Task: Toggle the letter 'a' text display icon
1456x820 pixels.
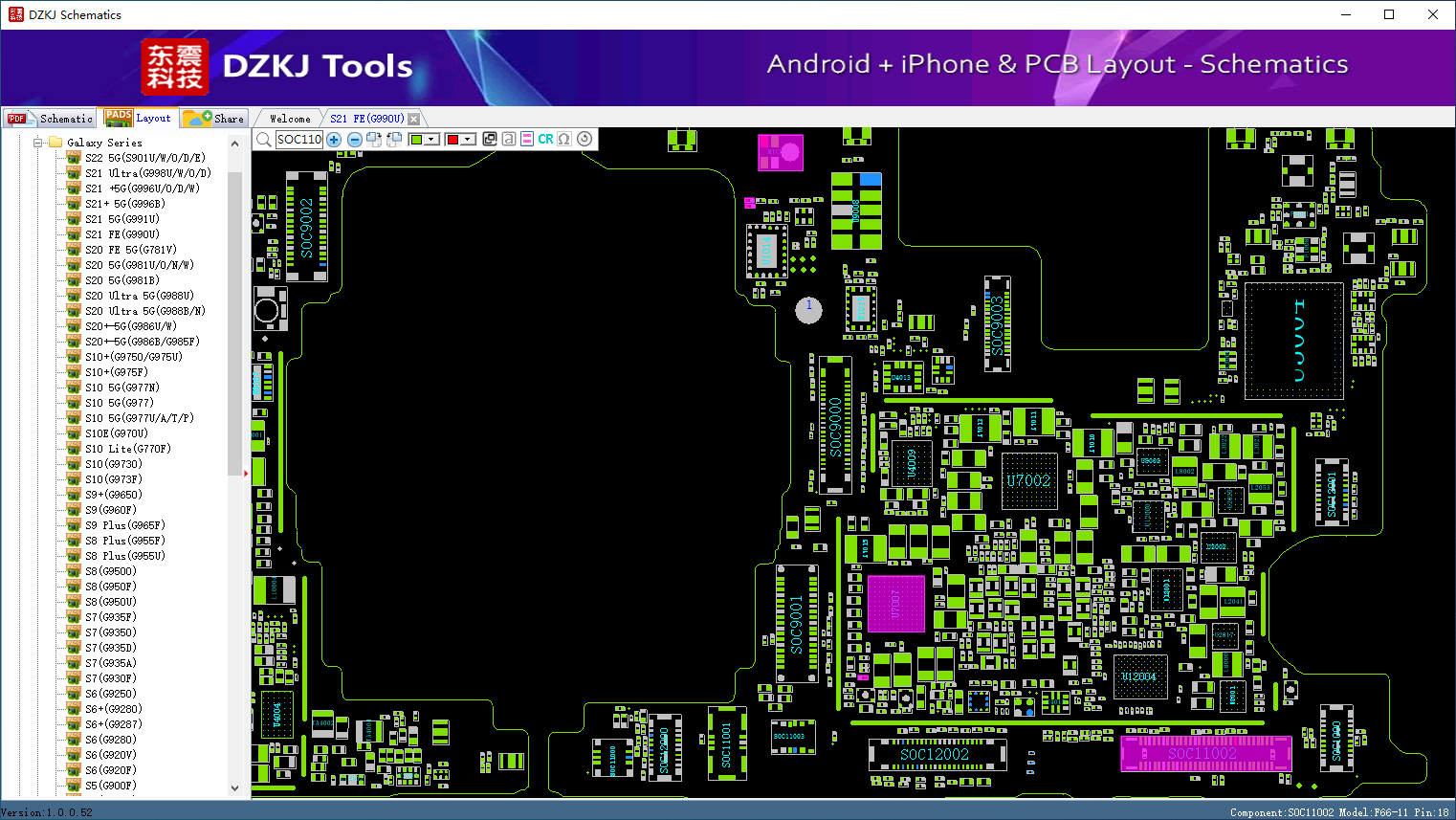Action: click(509, 139)
